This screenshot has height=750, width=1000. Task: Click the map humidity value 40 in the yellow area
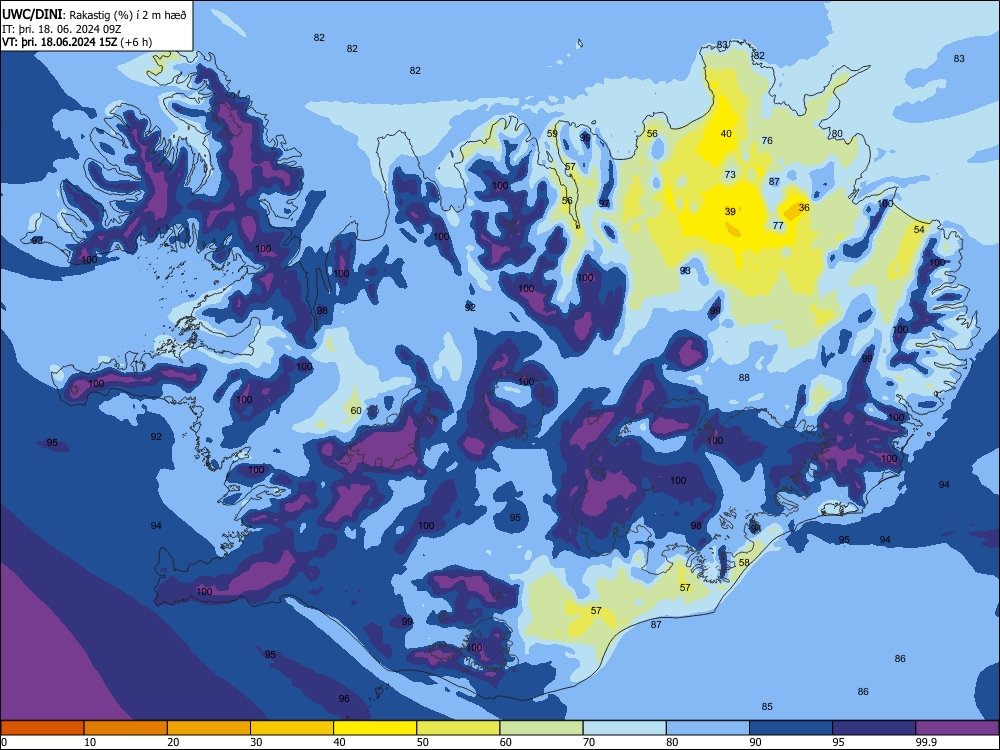(x=726, y=133)
